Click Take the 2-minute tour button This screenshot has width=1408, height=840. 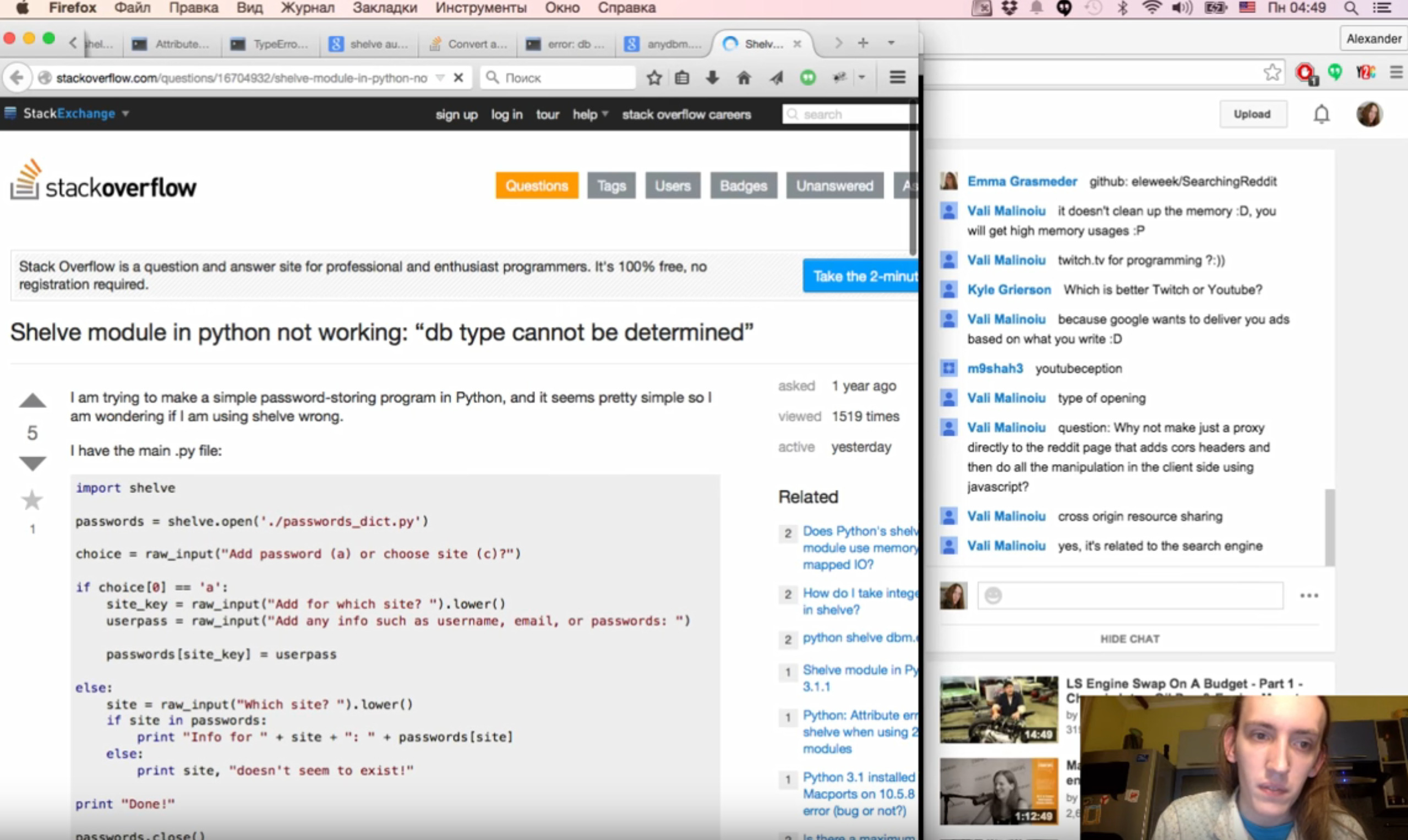(860, 276)
